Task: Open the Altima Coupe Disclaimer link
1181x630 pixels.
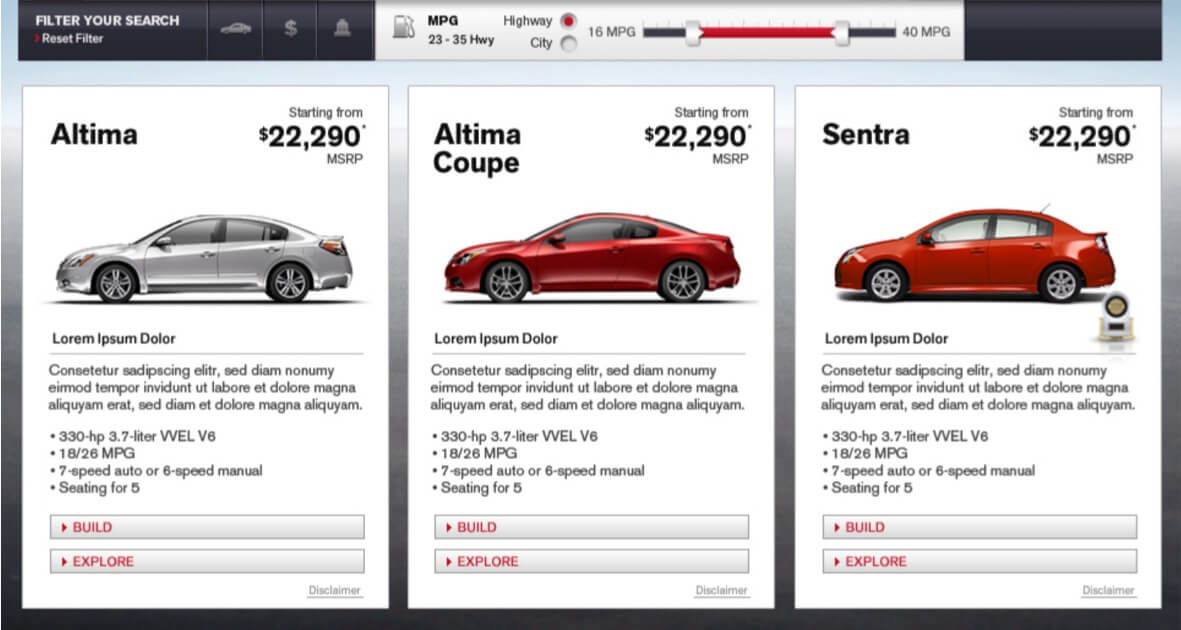Action: pos(722,591)
